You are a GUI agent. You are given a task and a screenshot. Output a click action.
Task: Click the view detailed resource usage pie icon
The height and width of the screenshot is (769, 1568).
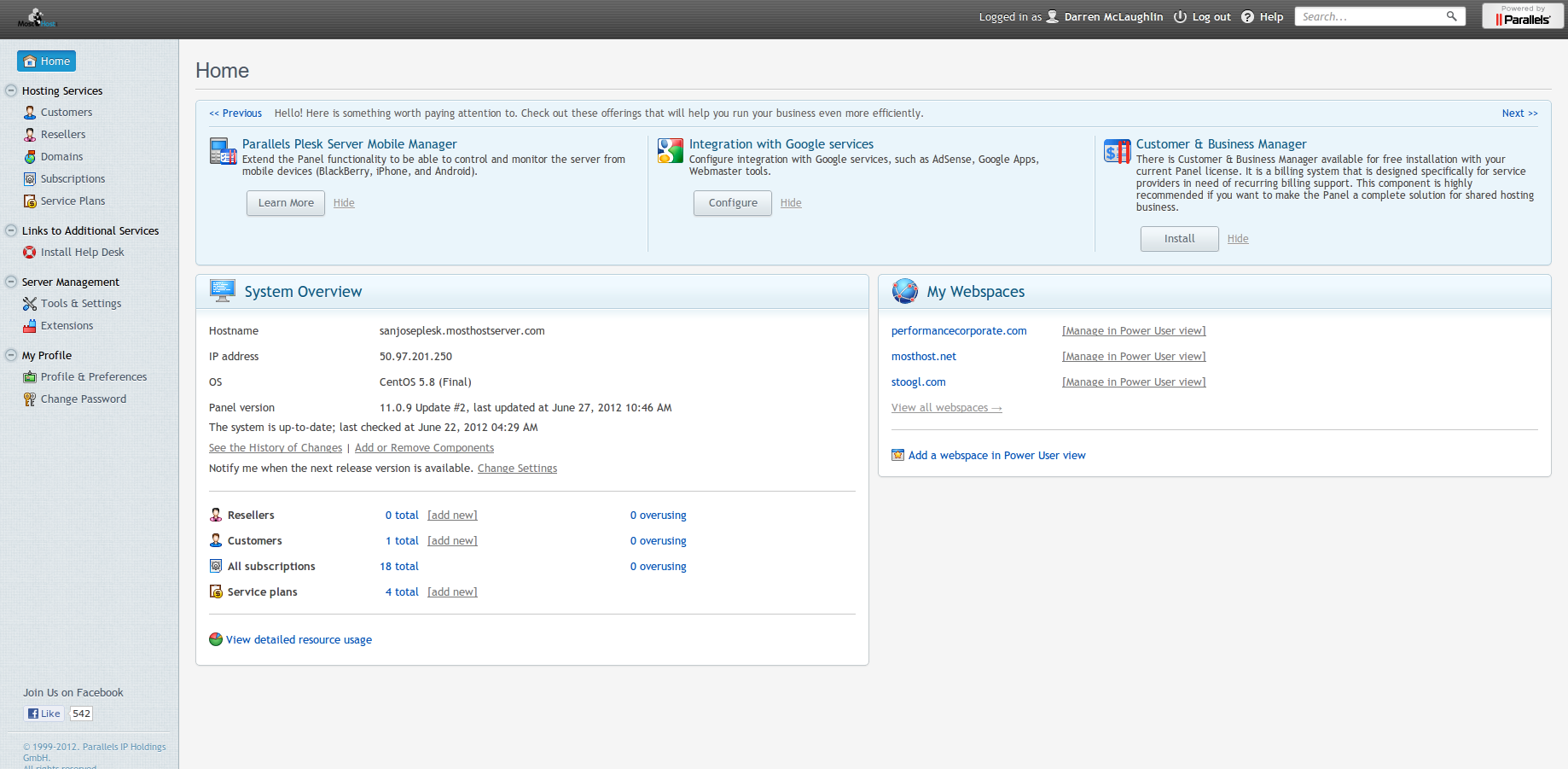coord(216,639)
